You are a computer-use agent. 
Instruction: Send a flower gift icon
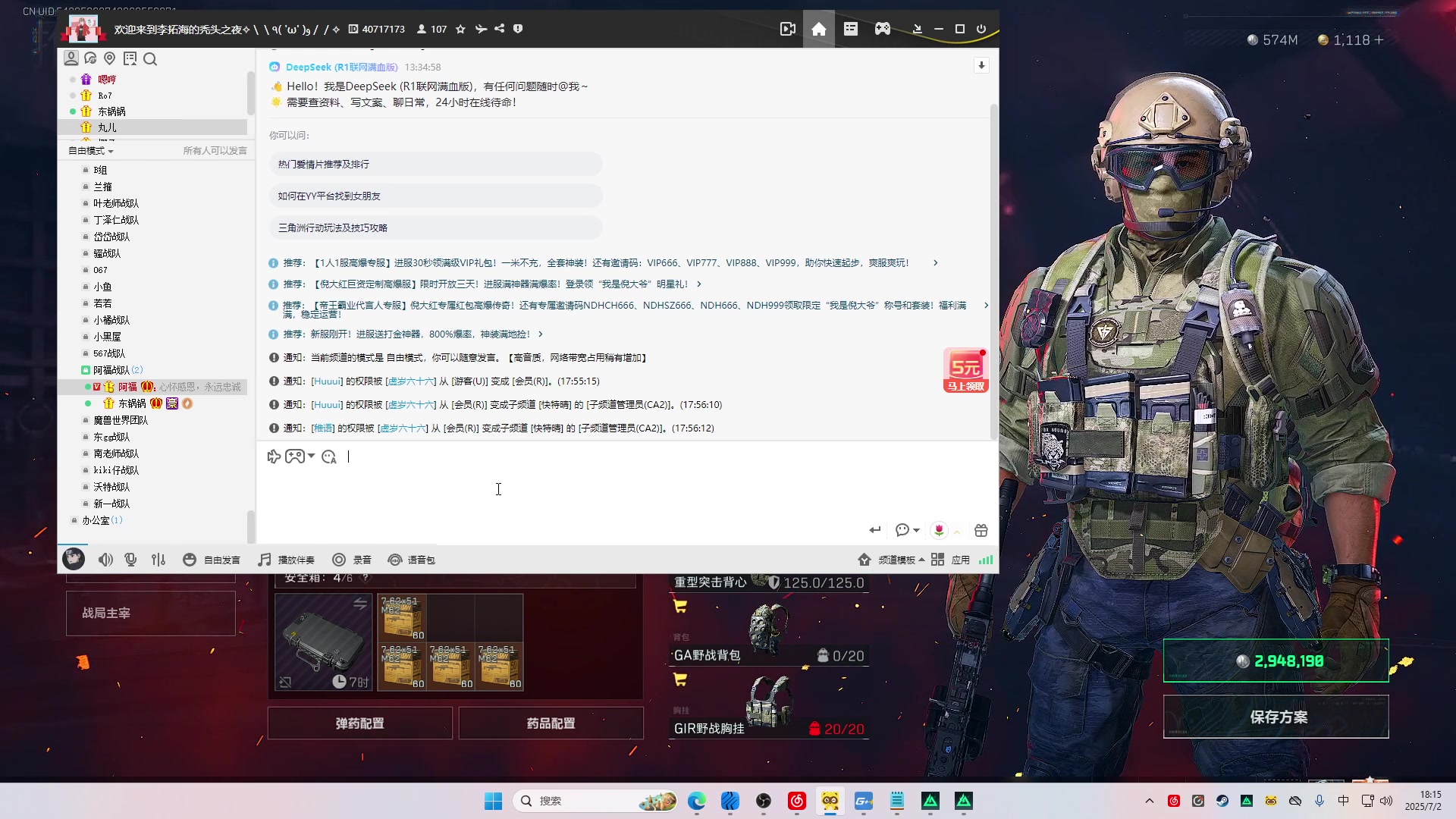pos(939,530)
